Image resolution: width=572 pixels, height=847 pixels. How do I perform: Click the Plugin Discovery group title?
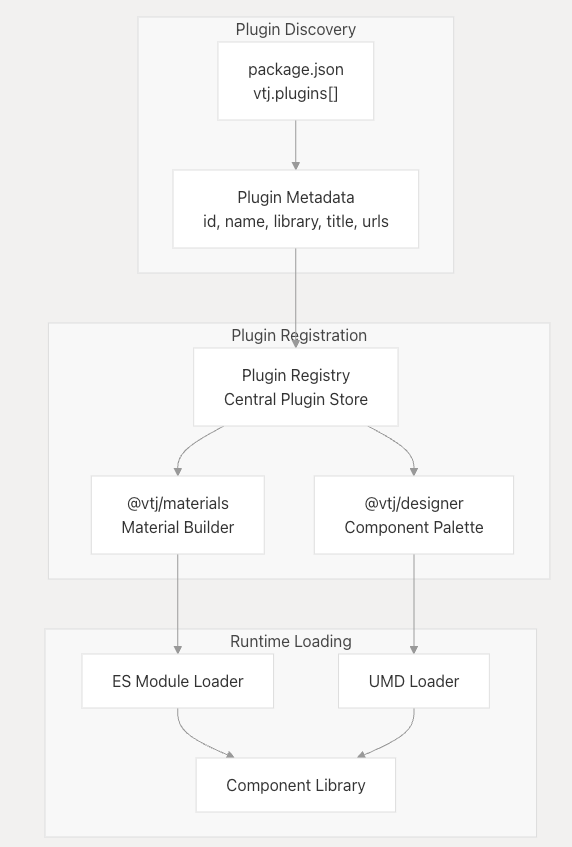tap(295, 29)
